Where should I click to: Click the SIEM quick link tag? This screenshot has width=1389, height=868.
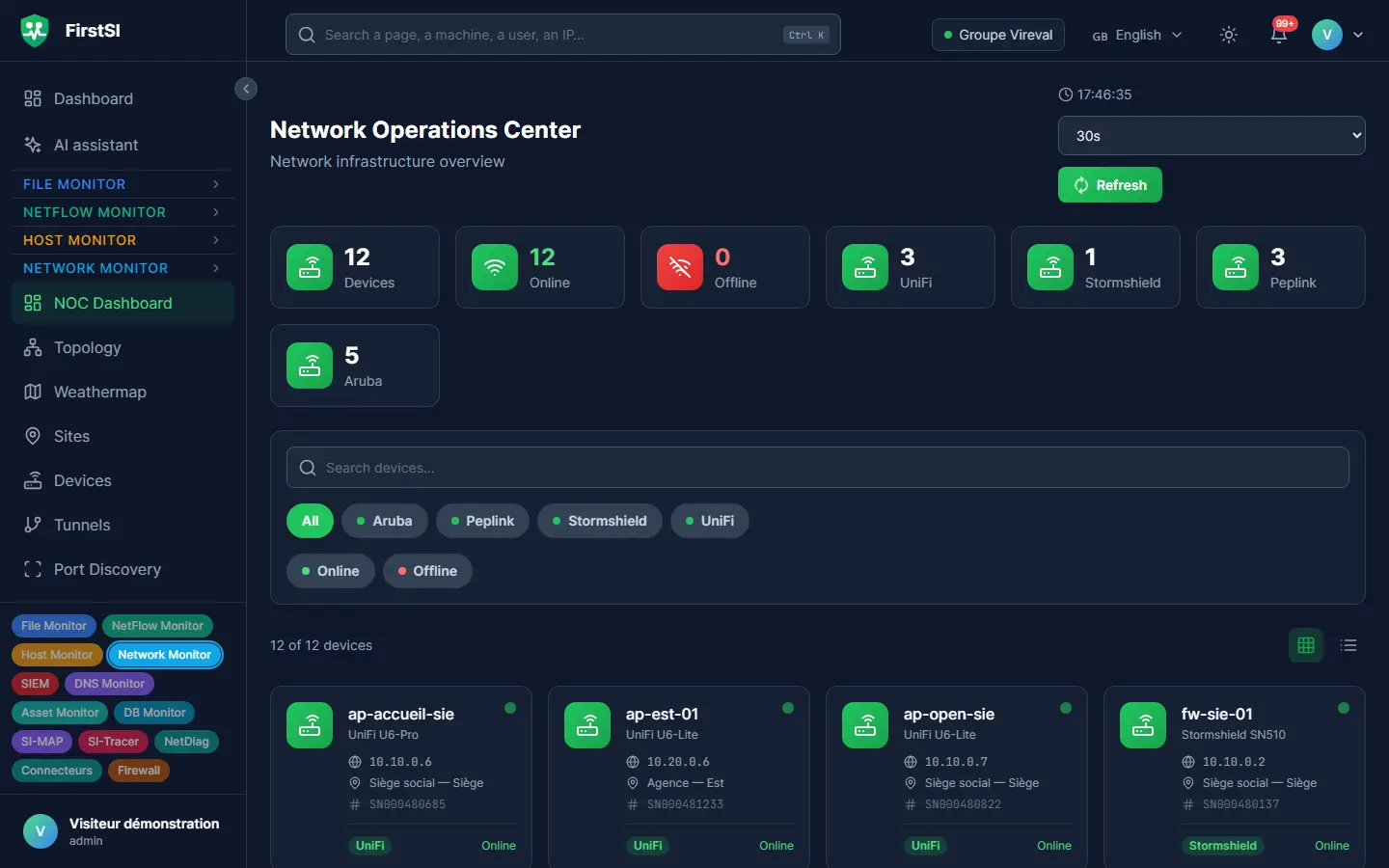click(35, 684)
